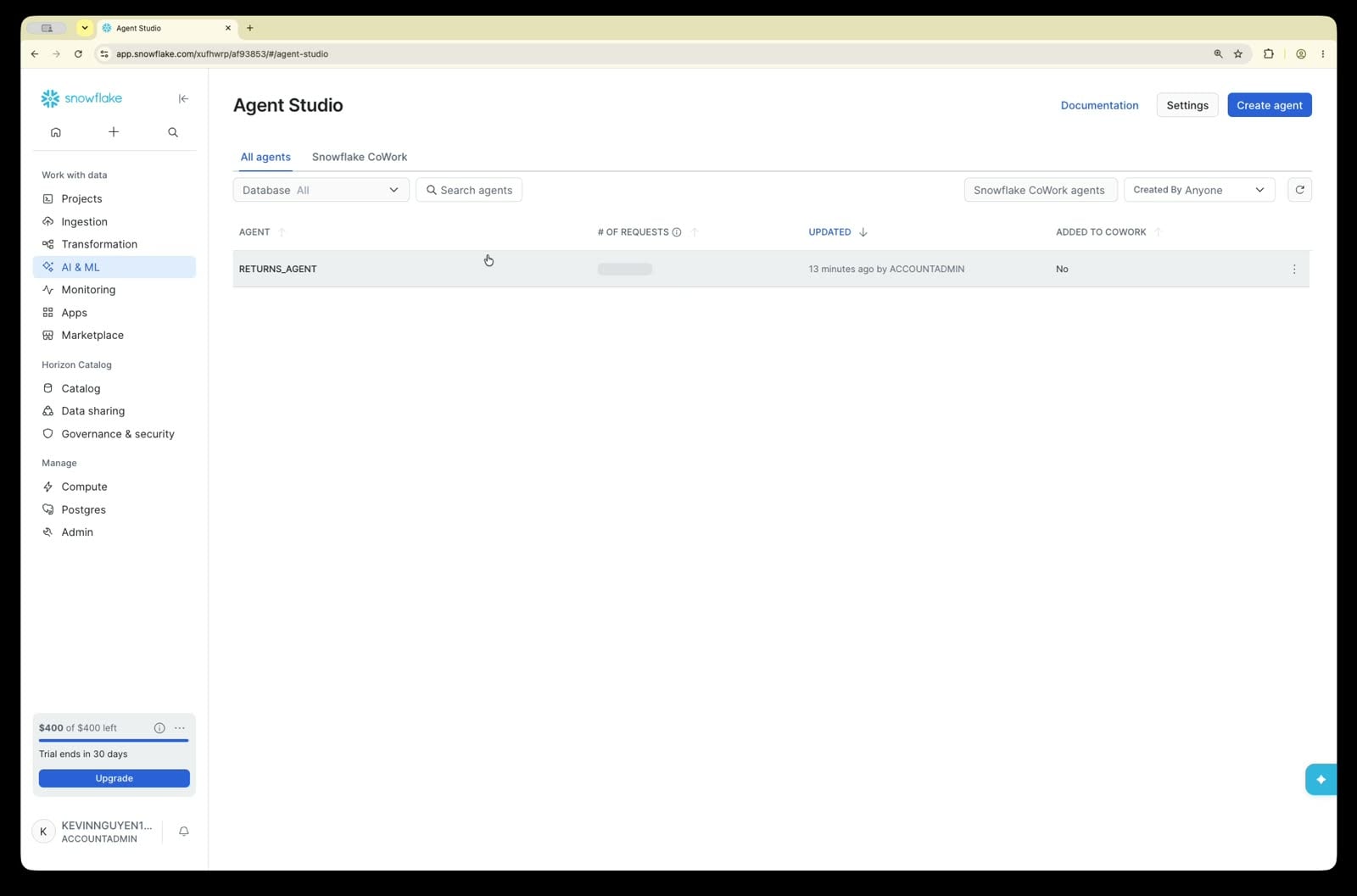The height and width of the screenshot is (896, 1357).
Task: Refresh the agents list
Action: (1299, 190)
